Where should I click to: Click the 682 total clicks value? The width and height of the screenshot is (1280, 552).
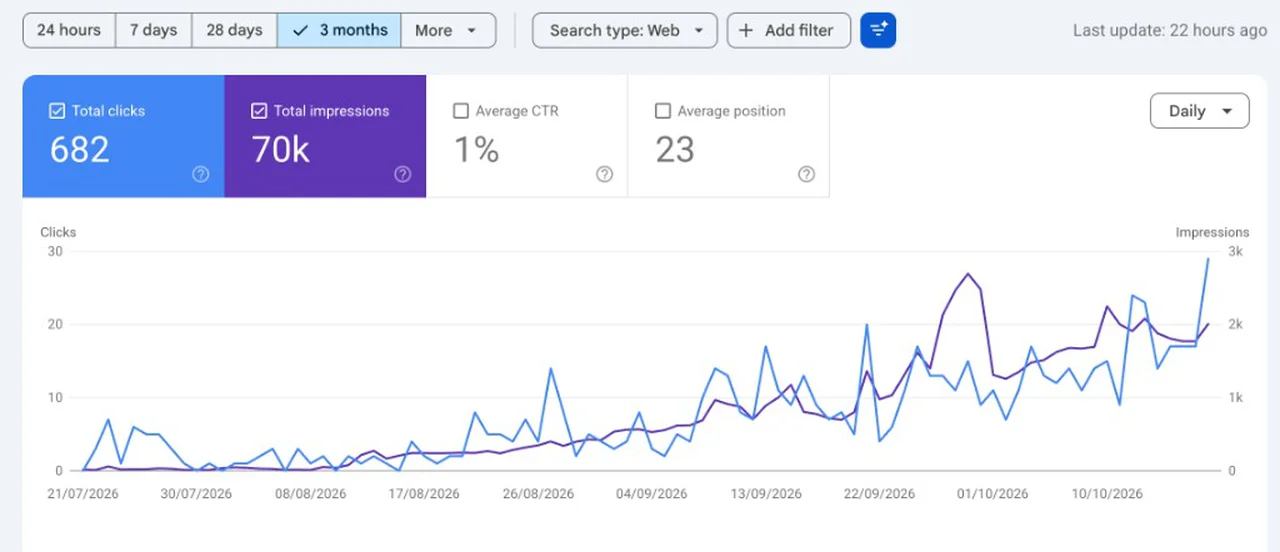(80, 150)
